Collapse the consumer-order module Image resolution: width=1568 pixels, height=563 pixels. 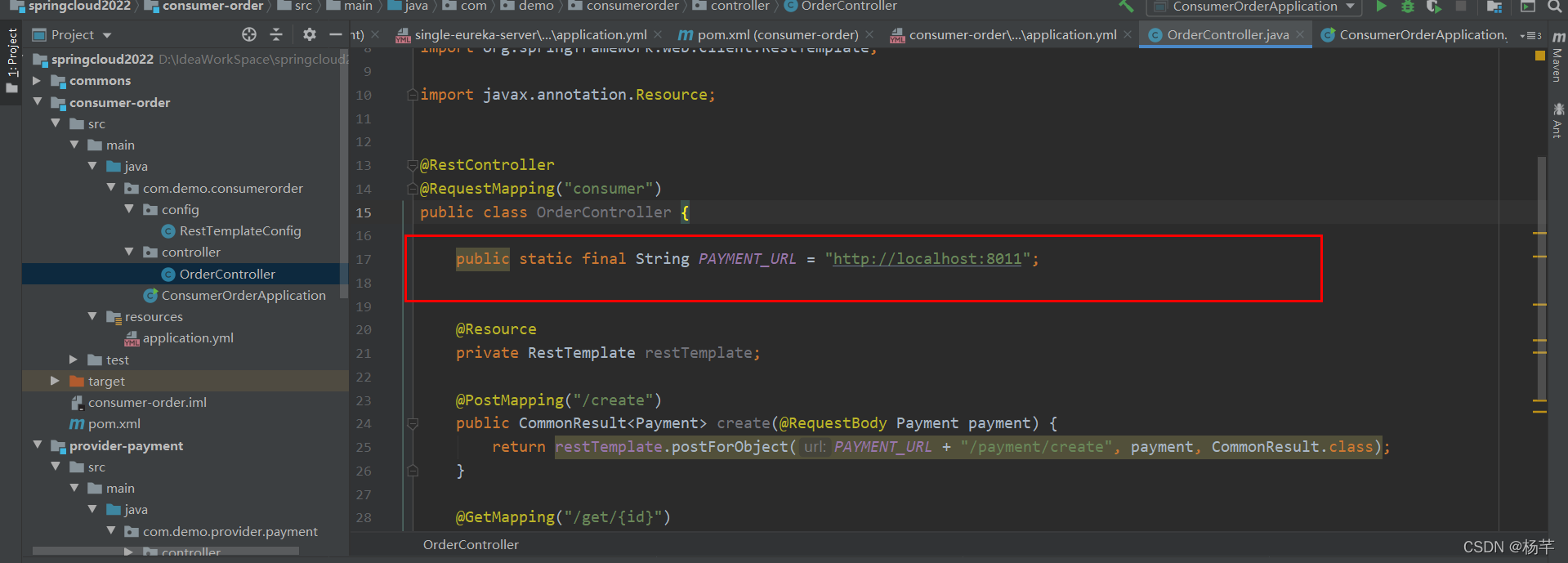(37, 101)
